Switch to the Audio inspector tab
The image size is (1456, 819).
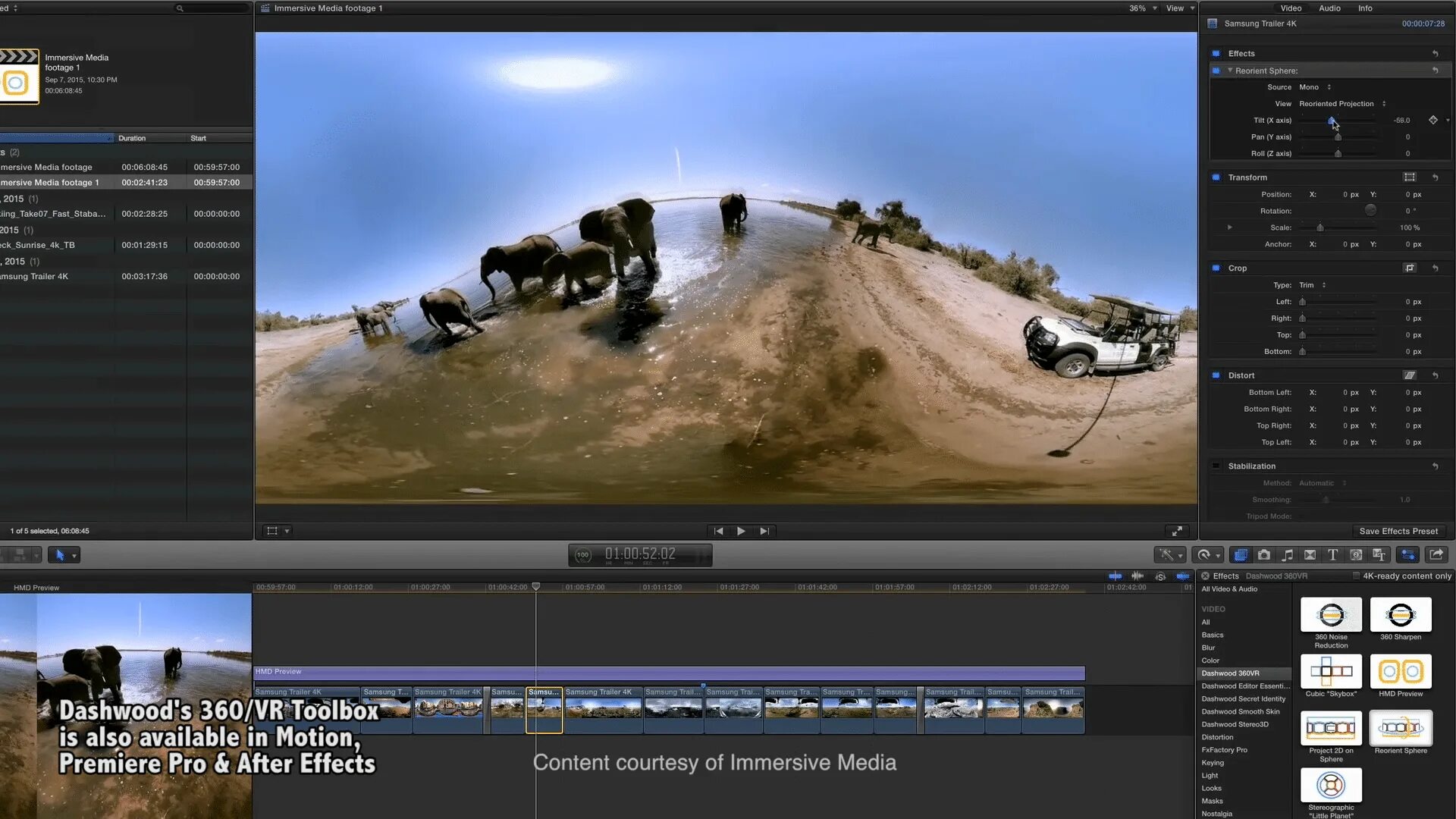[1329, 8]
